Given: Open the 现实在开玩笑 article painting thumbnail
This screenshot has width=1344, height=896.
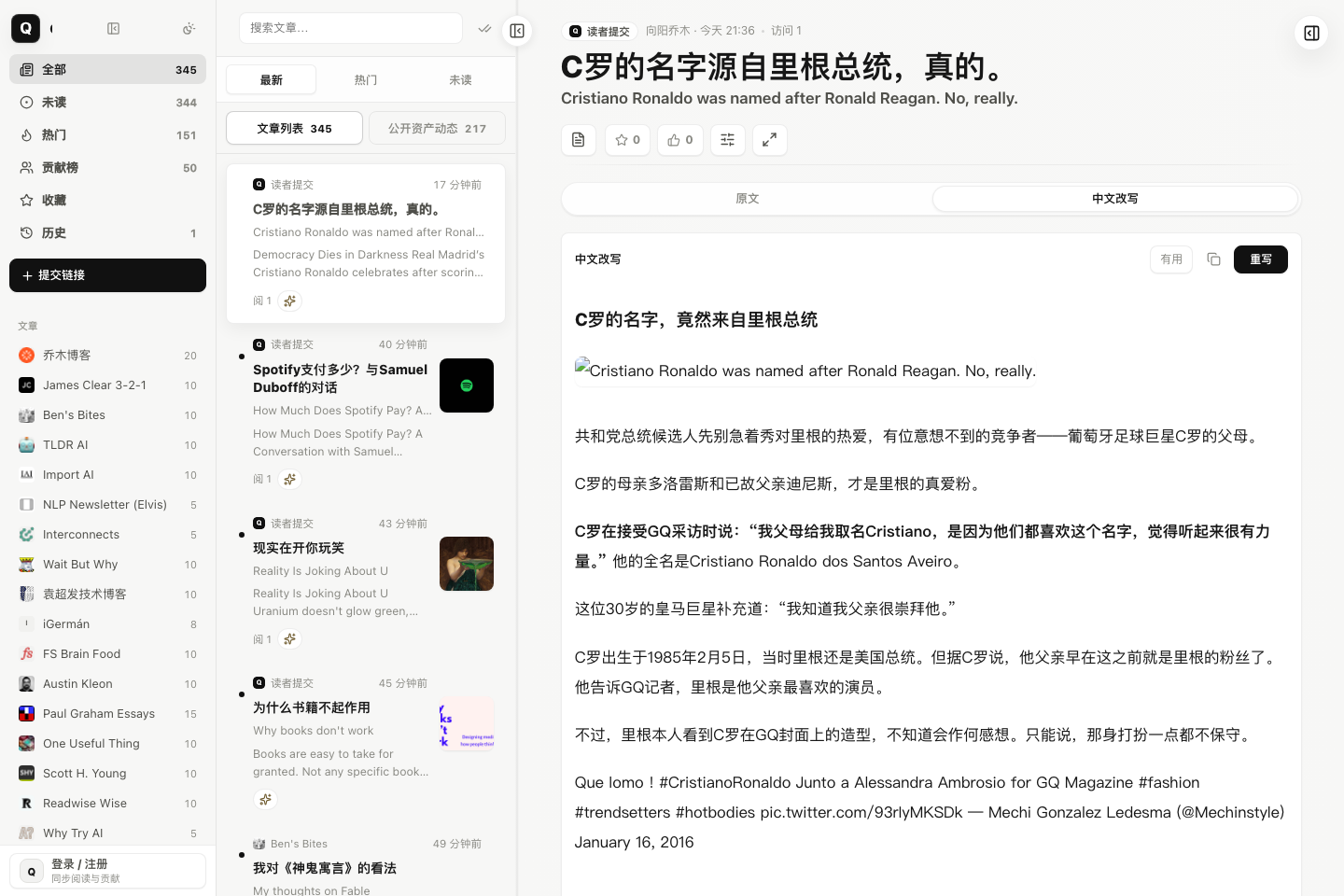Looking at the screenshot, I should pyautogui.click(x=467, y=564).
